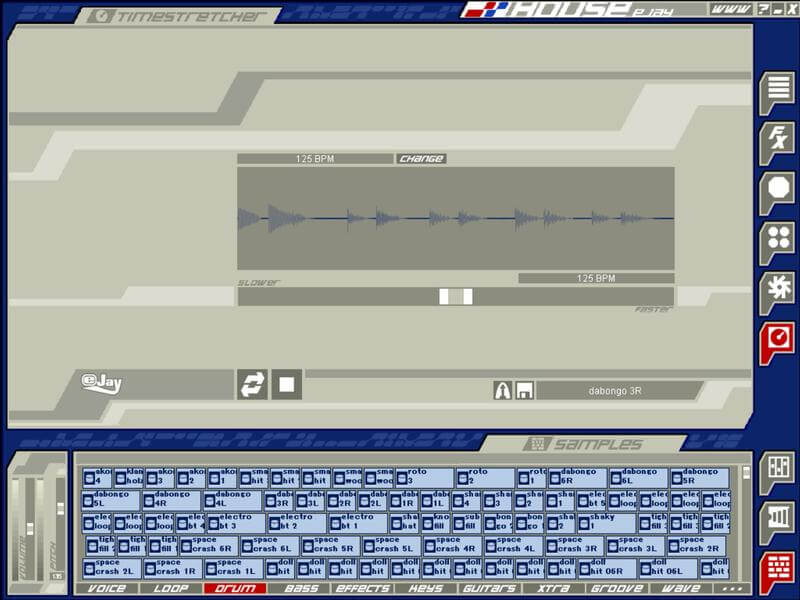800x600 pixels.
Task: Switch to the Guitars sample tab
Action: [x=489, y=589]
